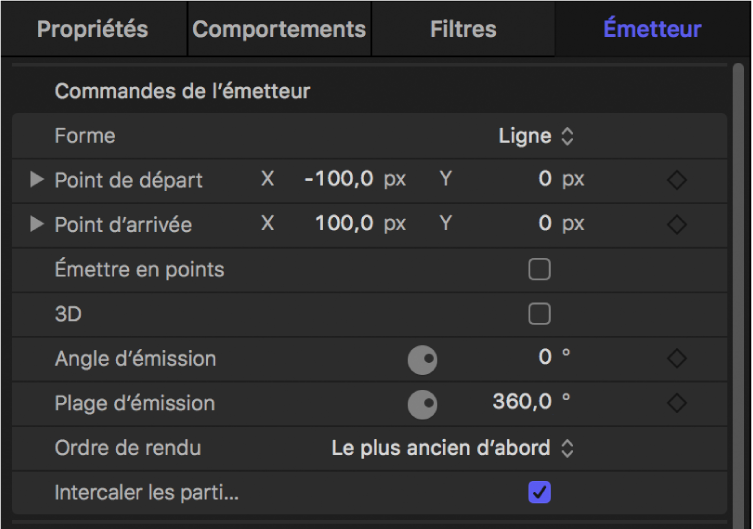Click keyframe diamond for Point de départ
The width and height of the screenshot is (753, 529).
[677, 181]
